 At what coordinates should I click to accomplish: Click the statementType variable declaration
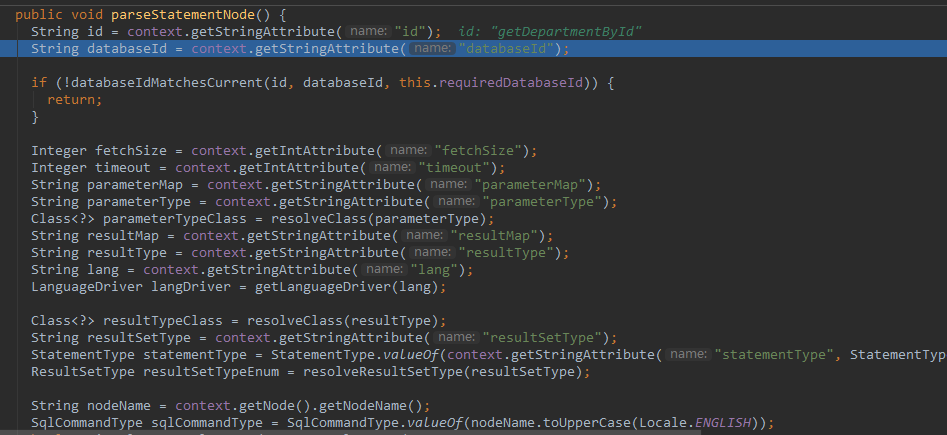pos(195,354)
